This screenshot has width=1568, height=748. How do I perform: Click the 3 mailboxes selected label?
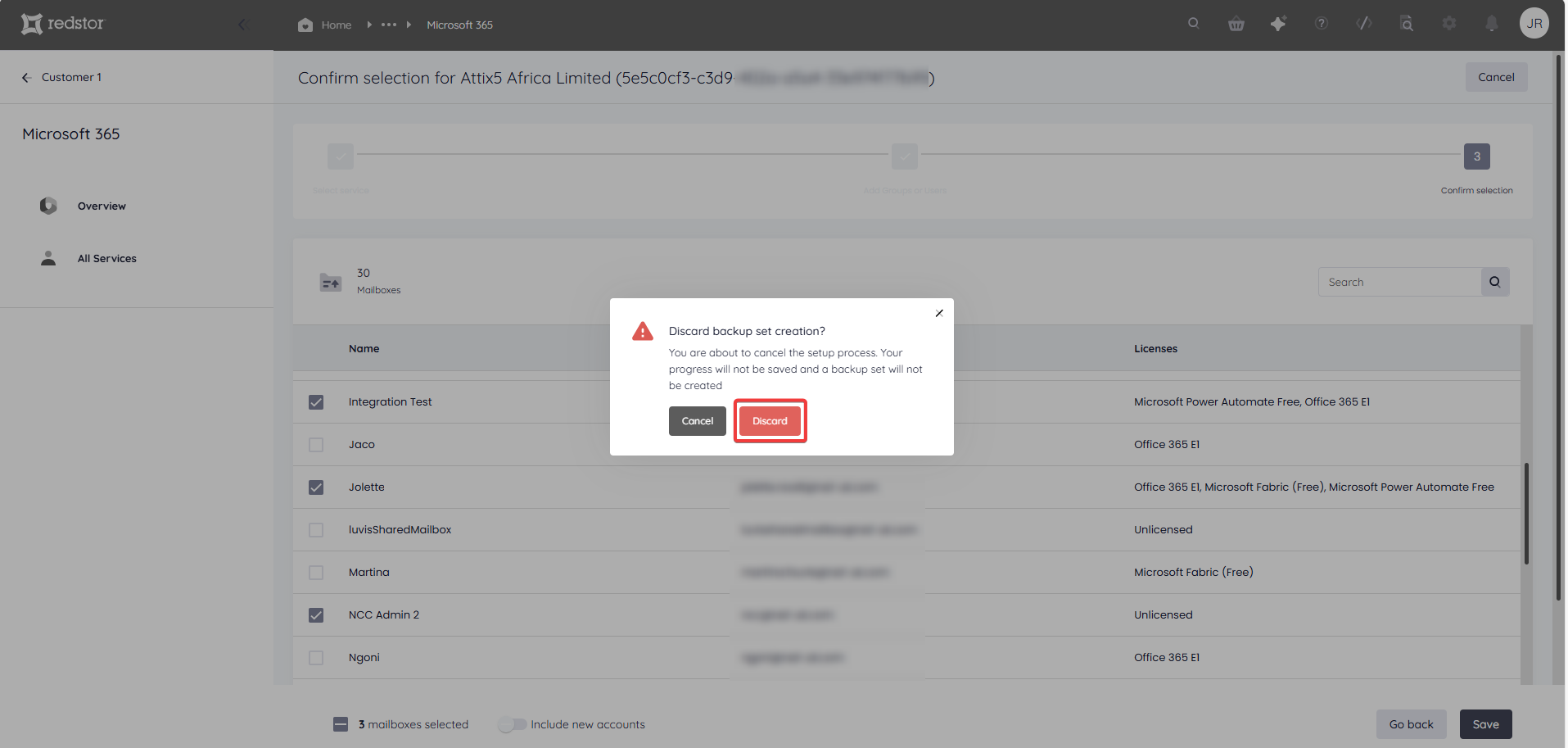click(x=413, y=725)
